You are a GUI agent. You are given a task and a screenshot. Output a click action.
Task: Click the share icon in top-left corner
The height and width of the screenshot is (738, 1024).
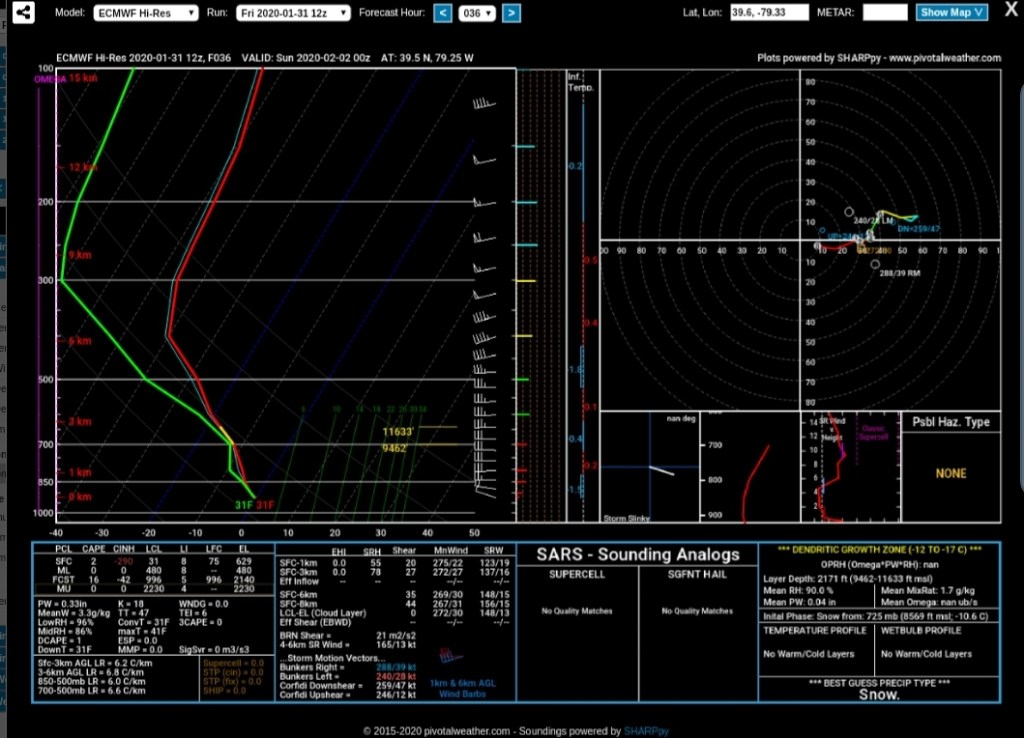pyautogui.click(x=21, y=13)
